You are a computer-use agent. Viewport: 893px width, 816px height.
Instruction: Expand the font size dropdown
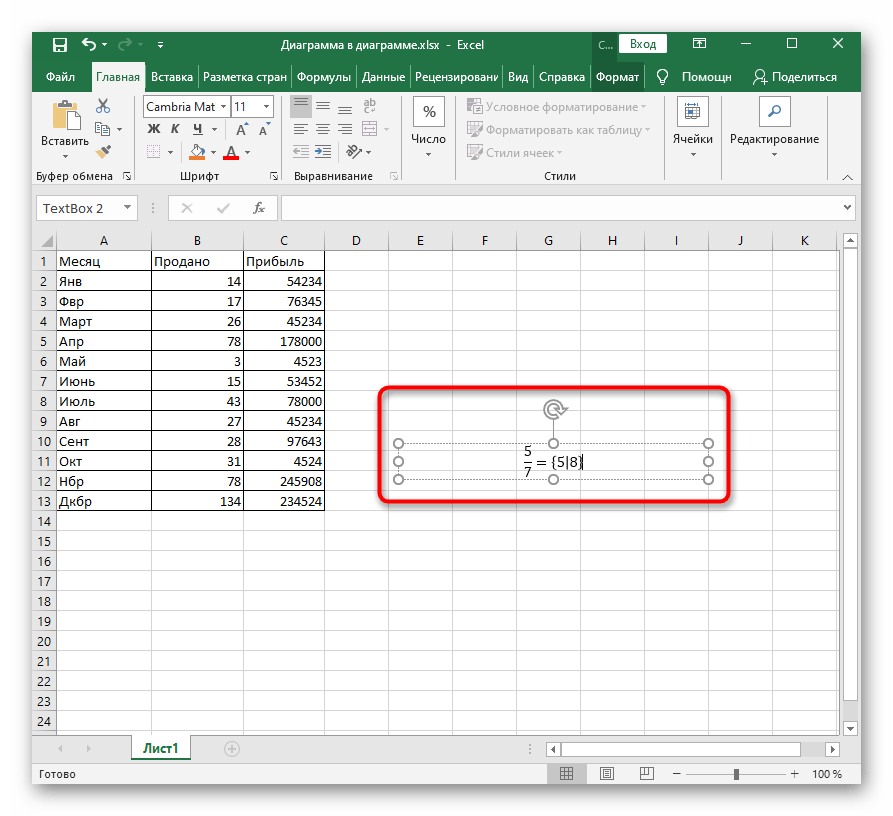266,106
